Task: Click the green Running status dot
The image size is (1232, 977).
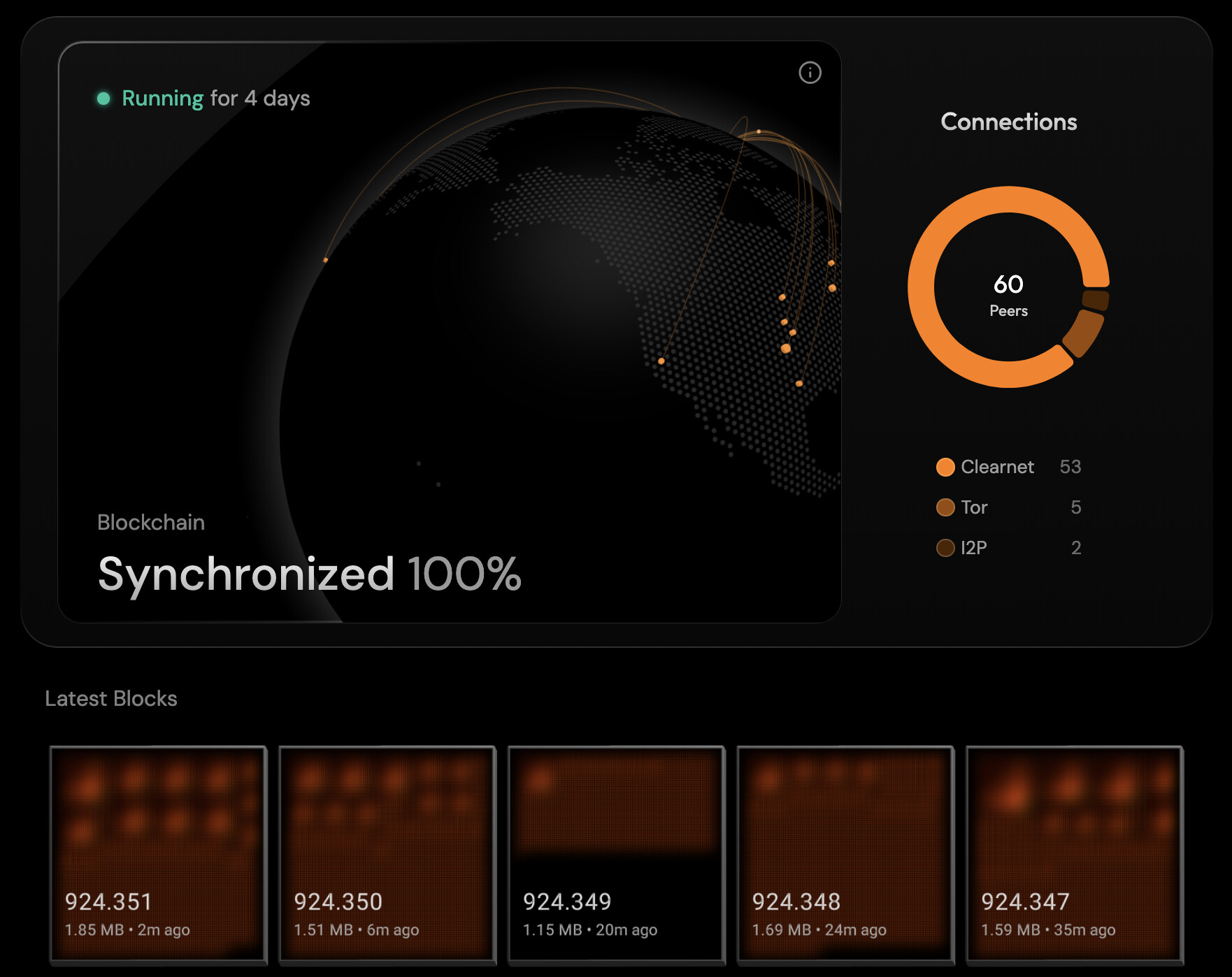Action: 103,99
